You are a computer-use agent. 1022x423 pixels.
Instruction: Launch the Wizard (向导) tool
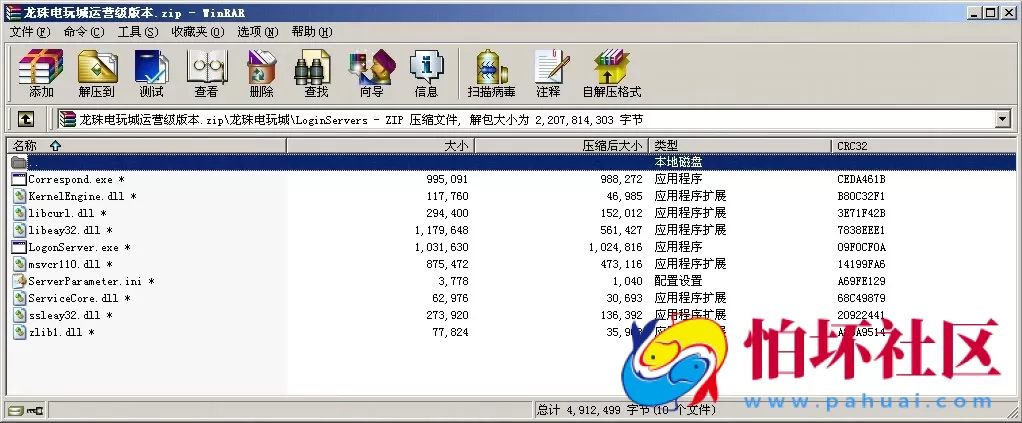pyautogui.click(x=372, y=73)
